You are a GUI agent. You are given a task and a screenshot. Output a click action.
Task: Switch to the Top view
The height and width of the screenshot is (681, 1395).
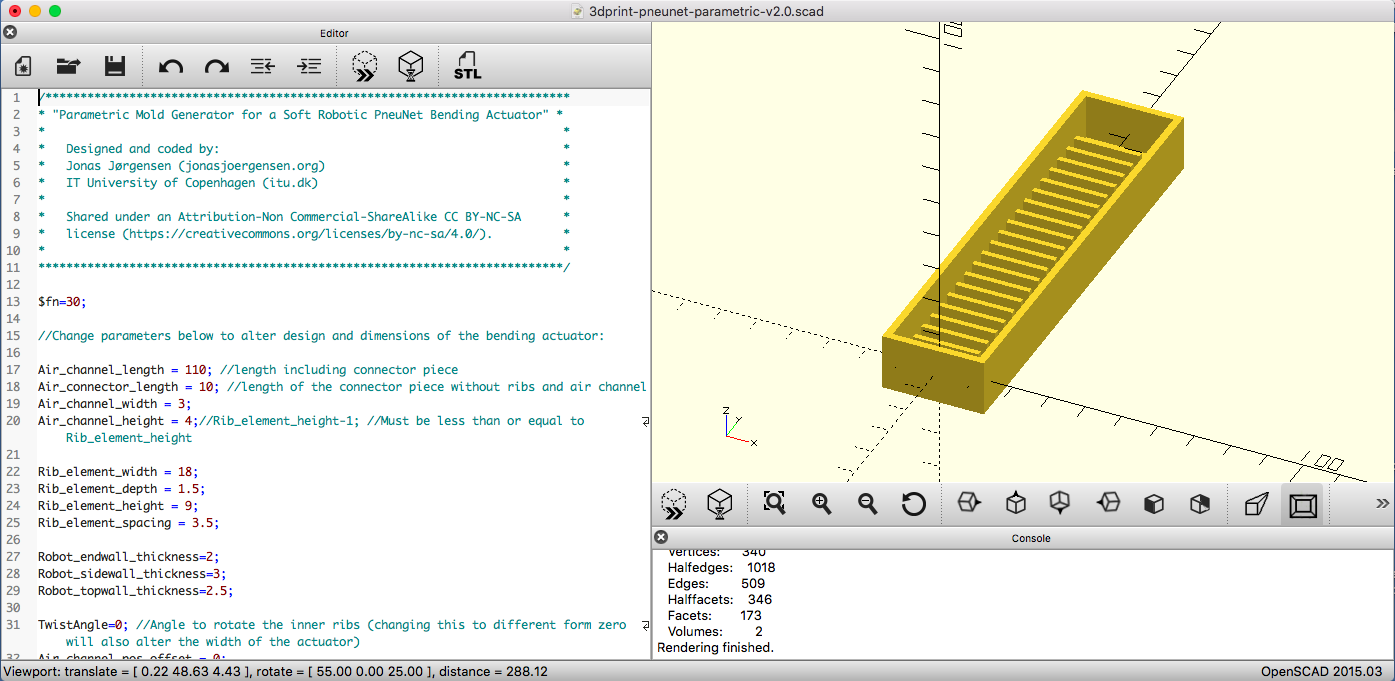click(x=1015, y=503)
